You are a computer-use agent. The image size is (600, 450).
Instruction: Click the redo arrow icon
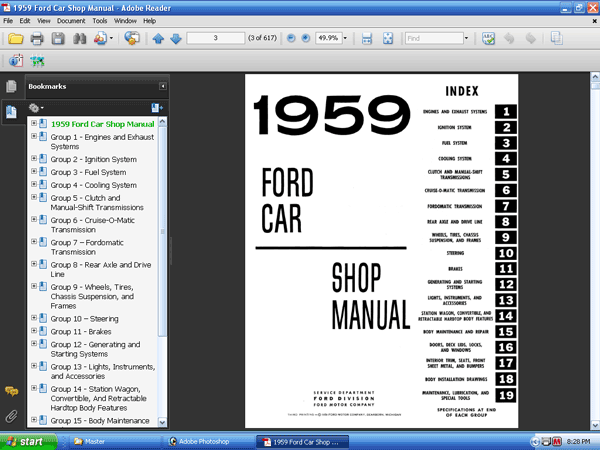pos(530,38)
